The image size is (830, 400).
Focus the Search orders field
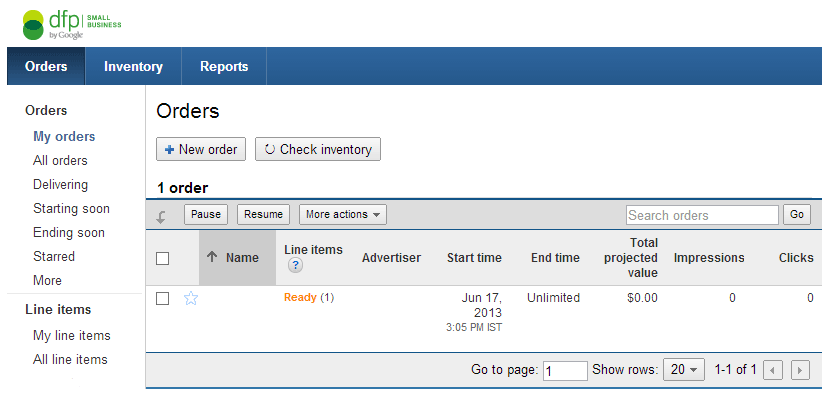coord(702,215)
